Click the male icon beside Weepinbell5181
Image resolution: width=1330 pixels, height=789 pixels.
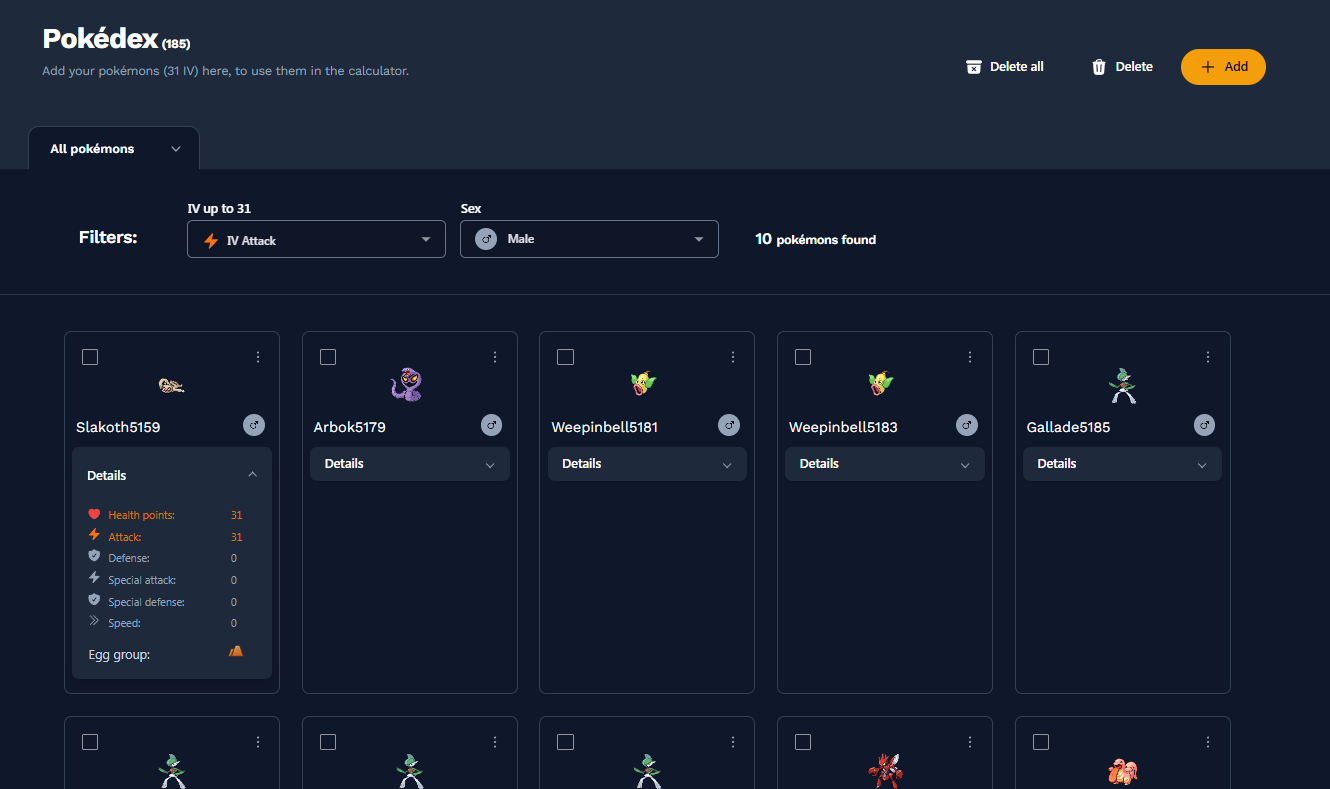pyautogui.click(x=729, y=425)
